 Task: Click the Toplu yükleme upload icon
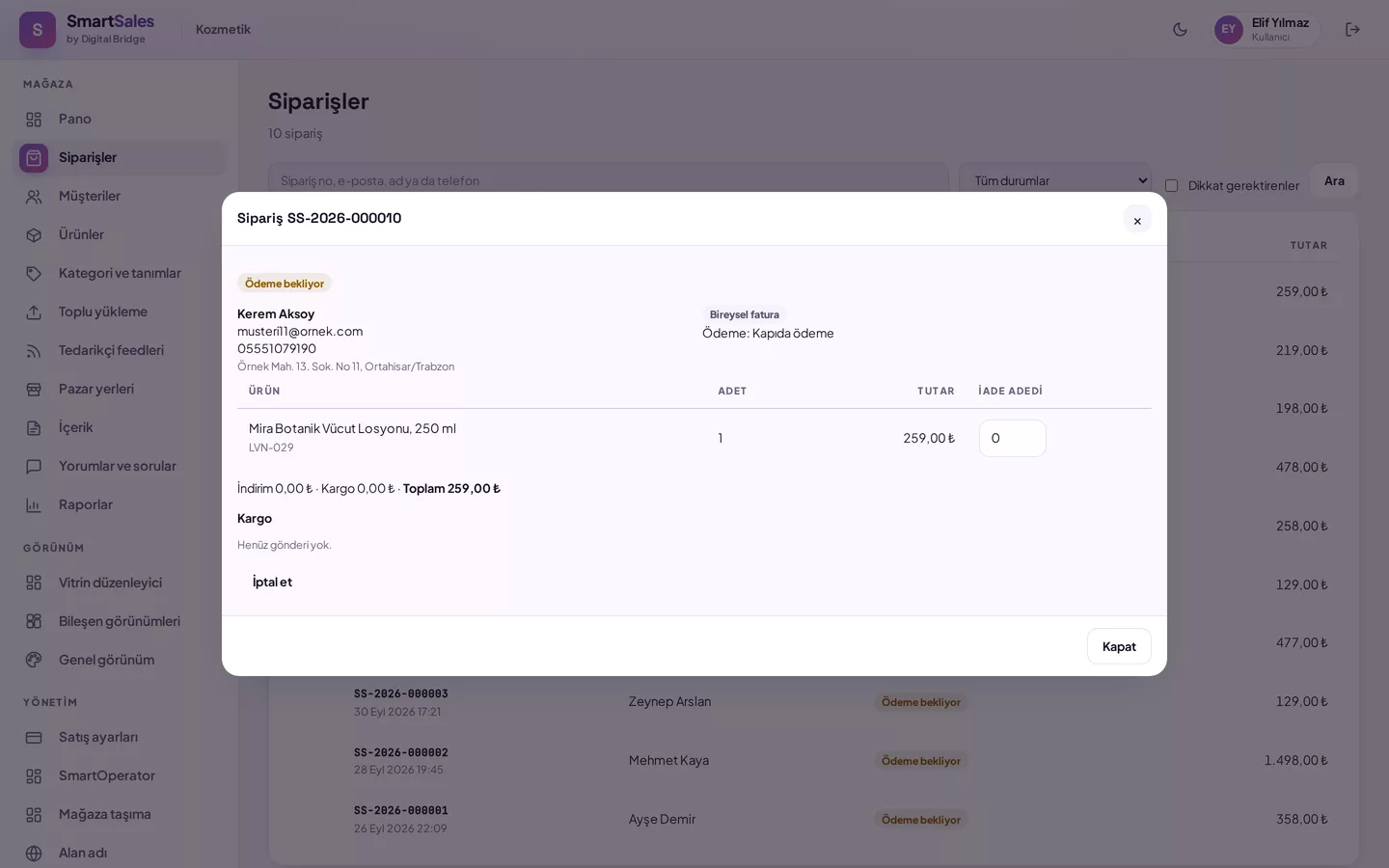(x=34, y=312)
